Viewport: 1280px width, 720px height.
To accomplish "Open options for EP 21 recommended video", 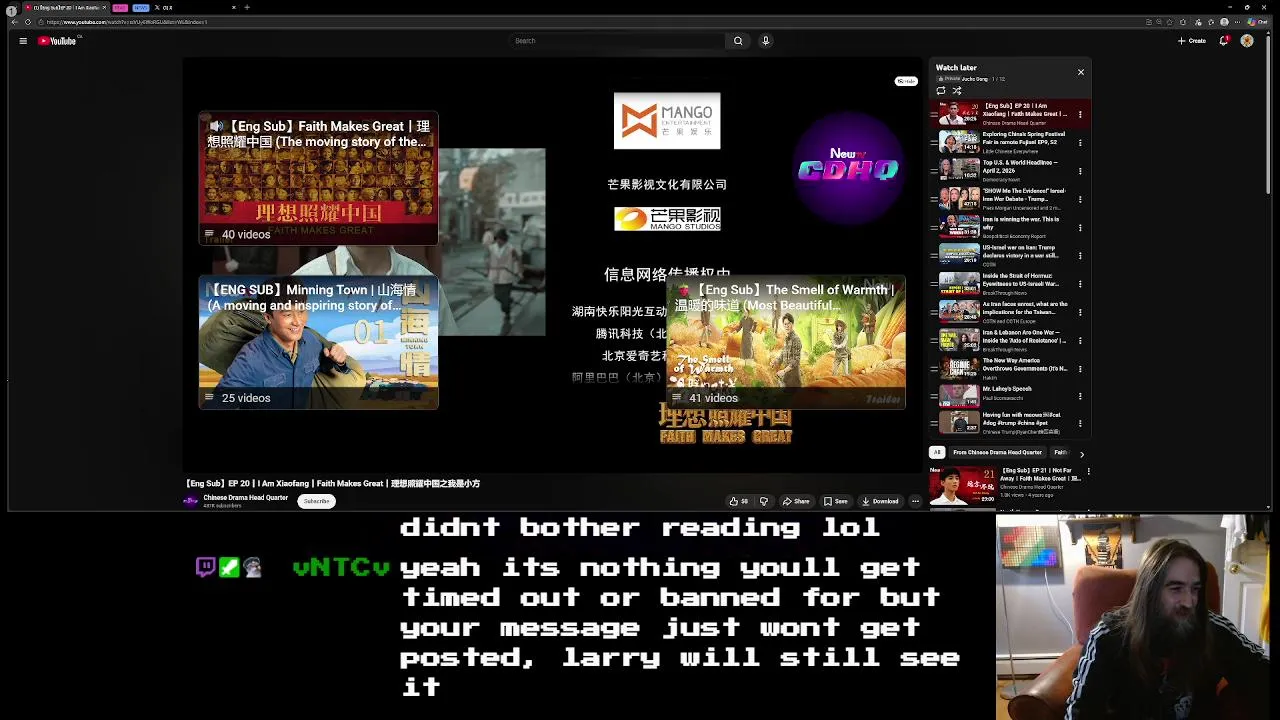I will [1088, 471].
